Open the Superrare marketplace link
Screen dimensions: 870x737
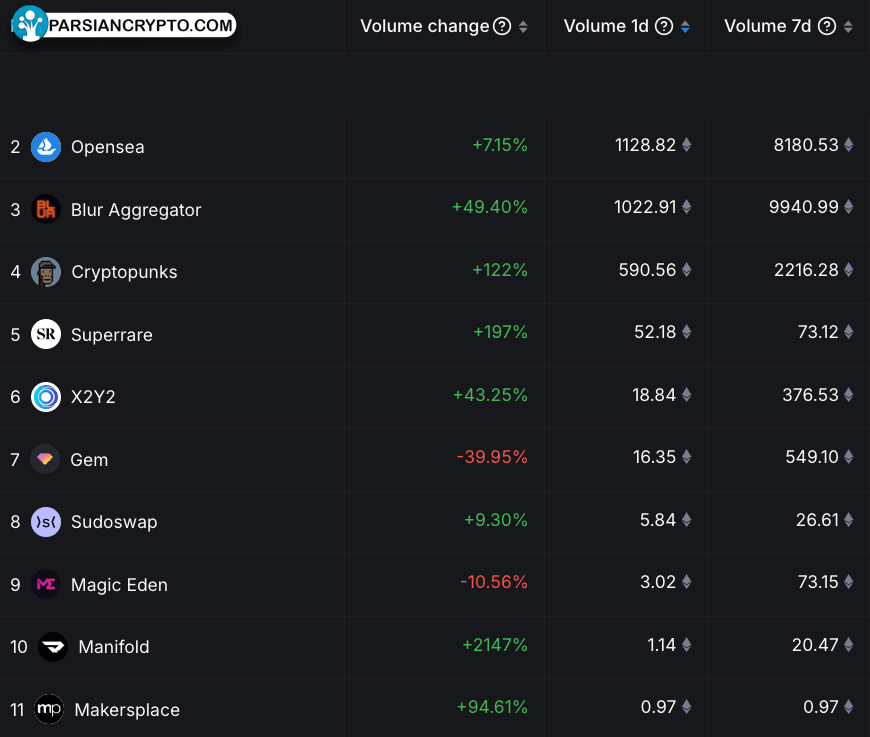click(112, 335)
